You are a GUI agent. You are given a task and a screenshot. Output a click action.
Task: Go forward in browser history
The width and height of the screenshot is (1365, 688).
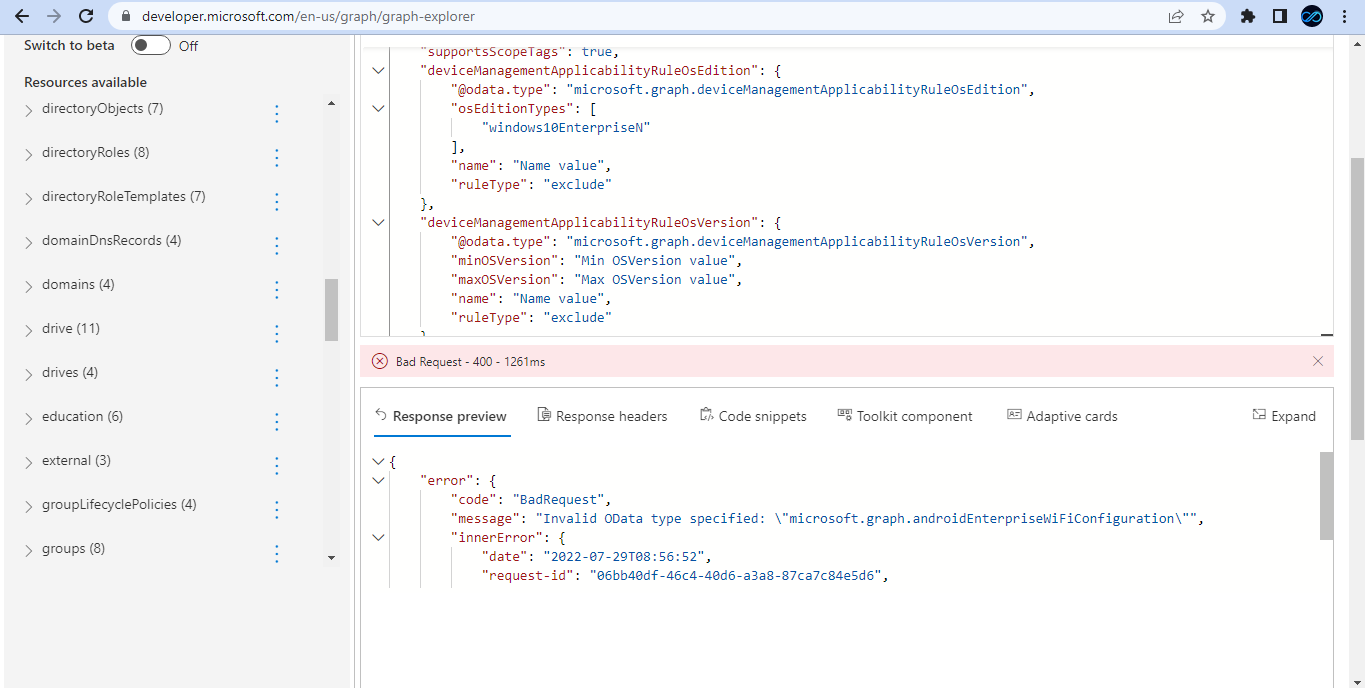pyautogui.click(x=54, y=16)
